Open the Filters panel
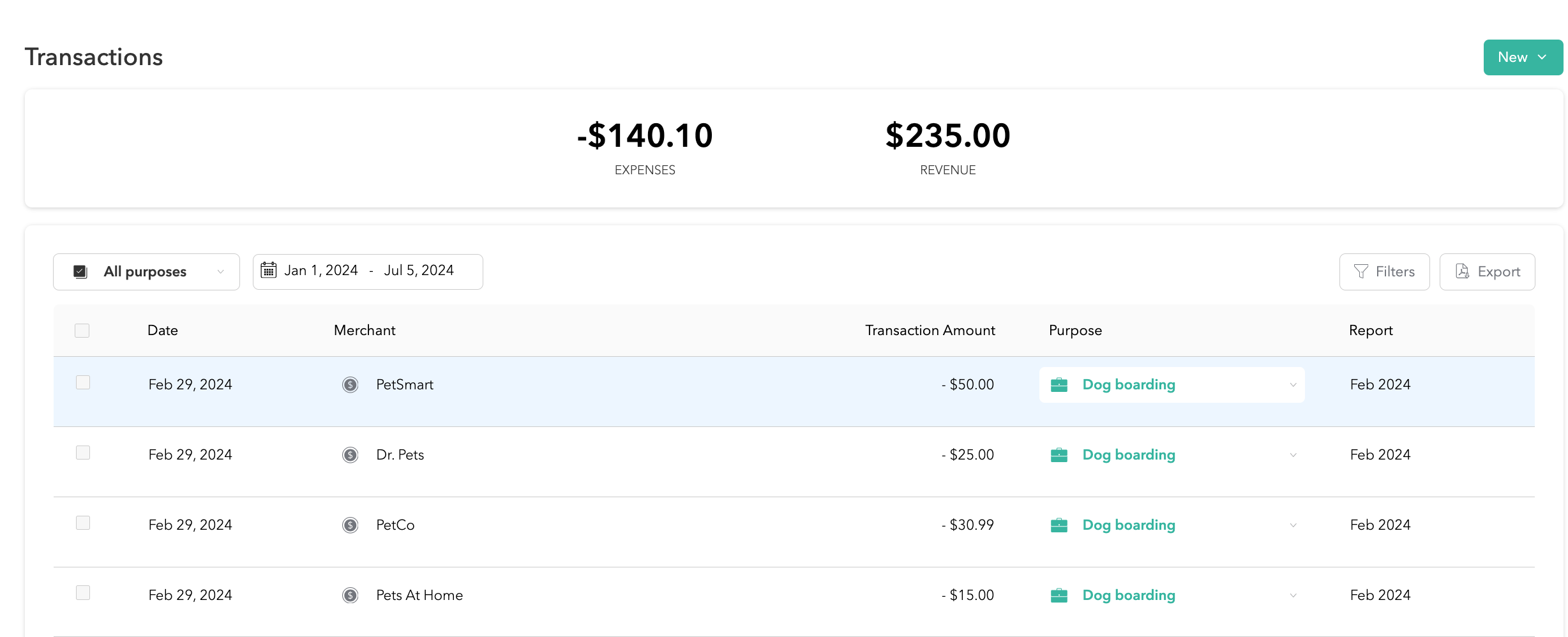1568x637 pixels. (1384, 272)
